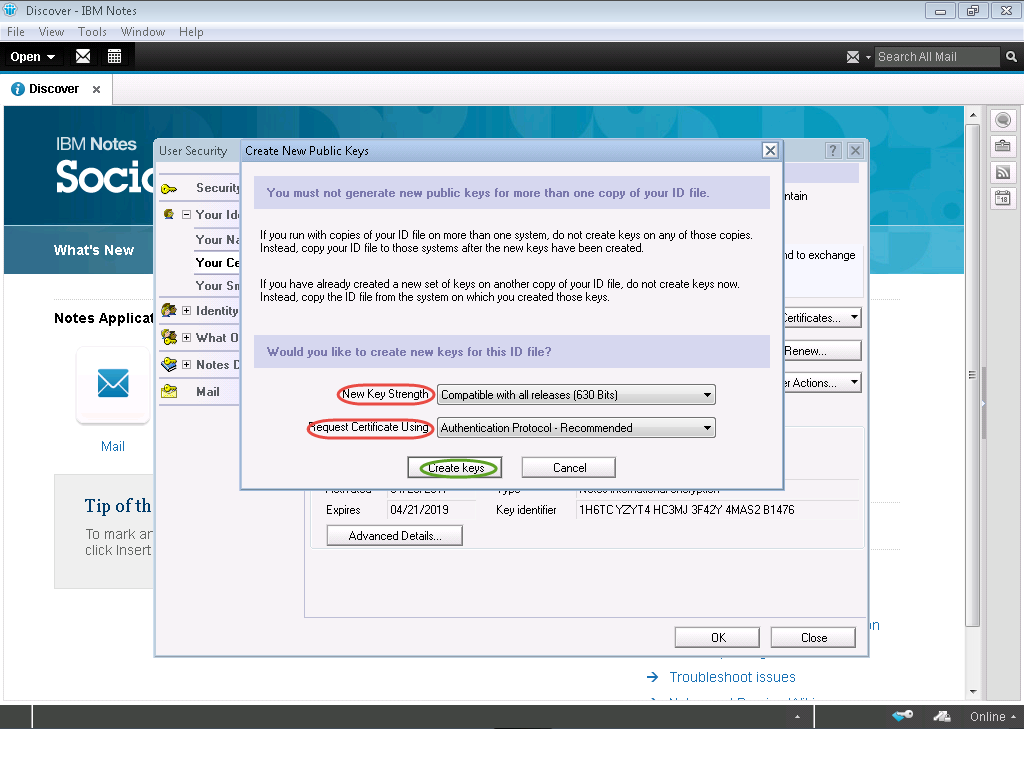Select Your Names in the tree

coord(217,240)
